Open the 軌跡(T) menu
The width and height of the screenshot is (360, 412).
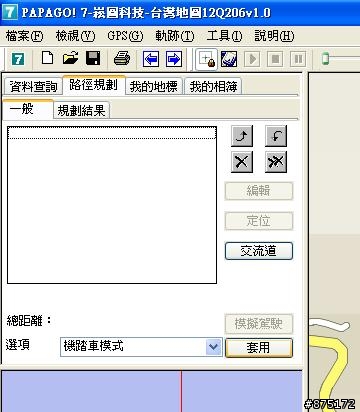point(175,36)
